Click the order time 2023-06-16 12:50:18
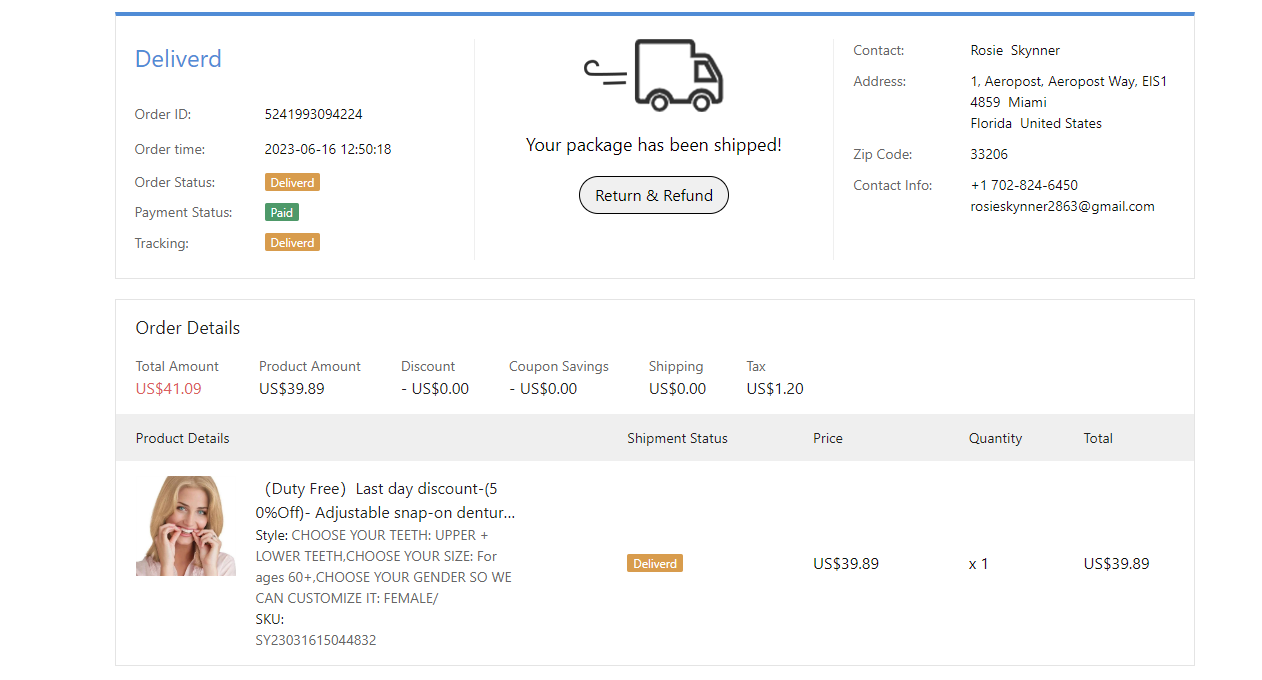Screen dimensions: 1262x680 coord(328,149)
